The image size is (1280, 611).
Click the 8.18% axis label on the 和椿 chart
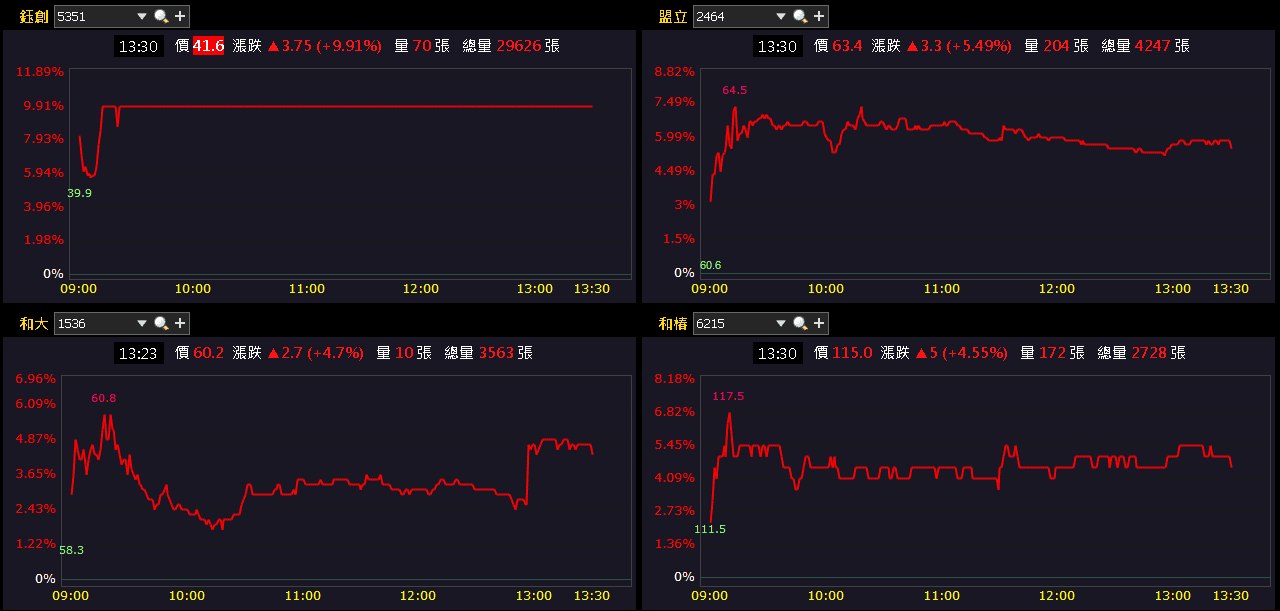click(674, 379)
